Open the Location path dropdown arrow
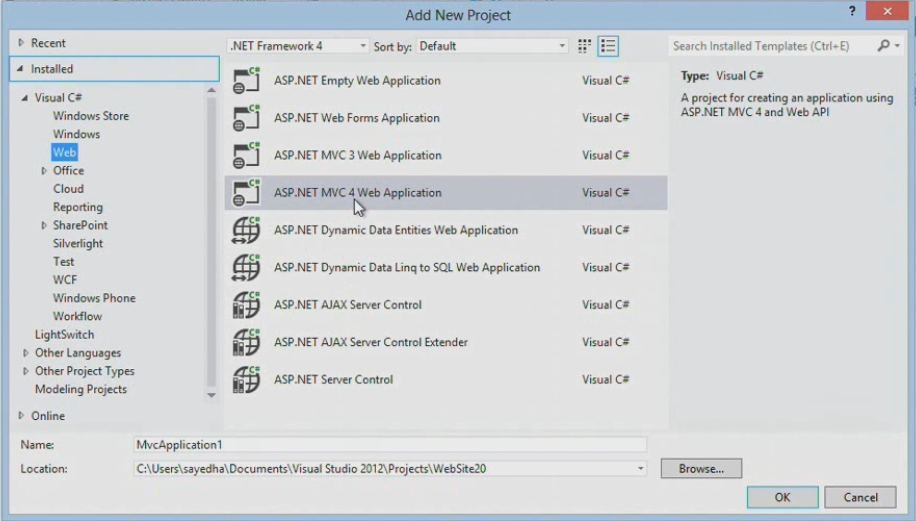 (640, 468)
